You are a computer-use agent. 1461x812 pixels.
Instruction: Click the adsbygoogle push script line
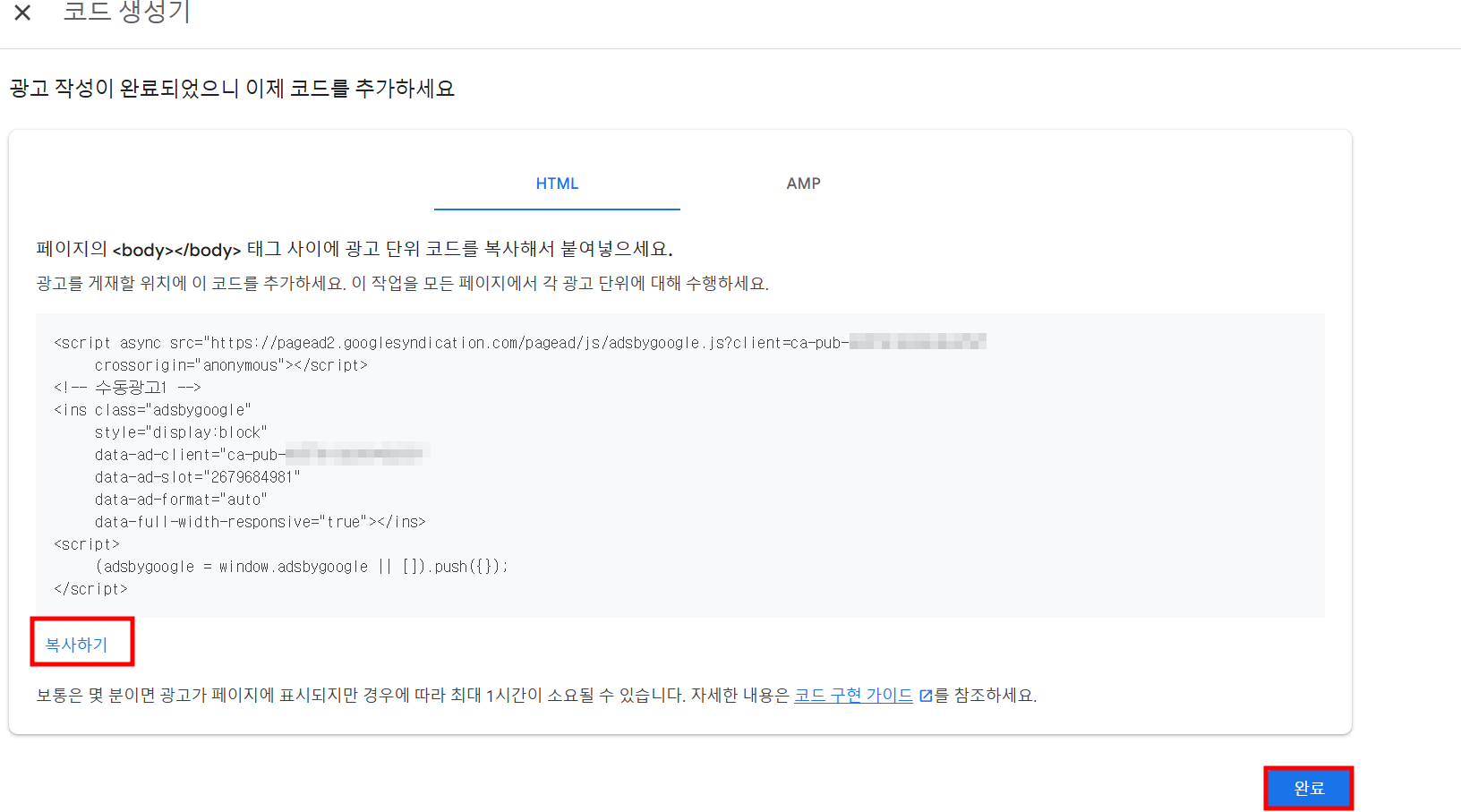pos(302,567)
